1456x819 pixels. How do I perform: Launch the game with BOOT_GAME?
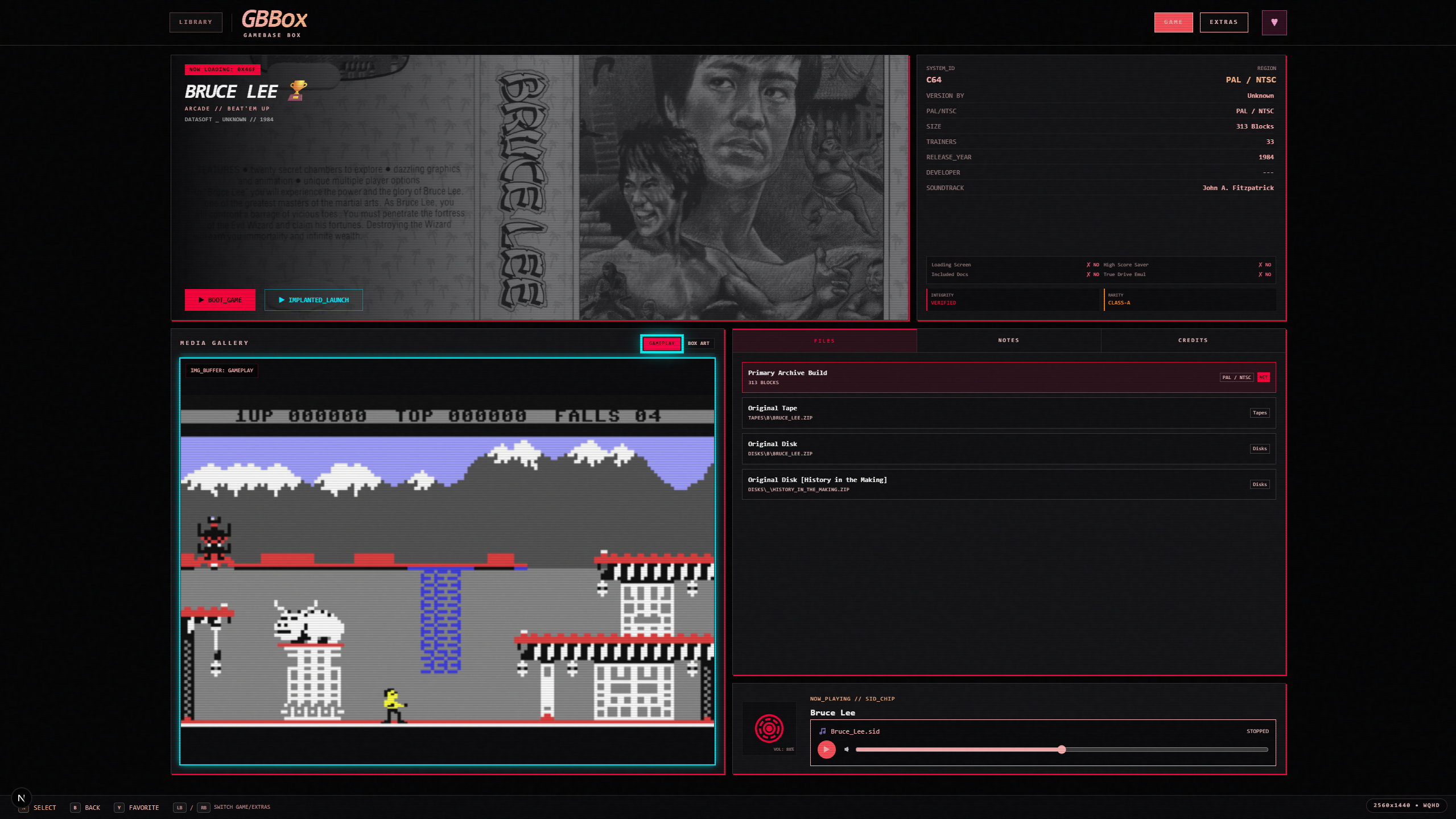(x=220, y=300)
